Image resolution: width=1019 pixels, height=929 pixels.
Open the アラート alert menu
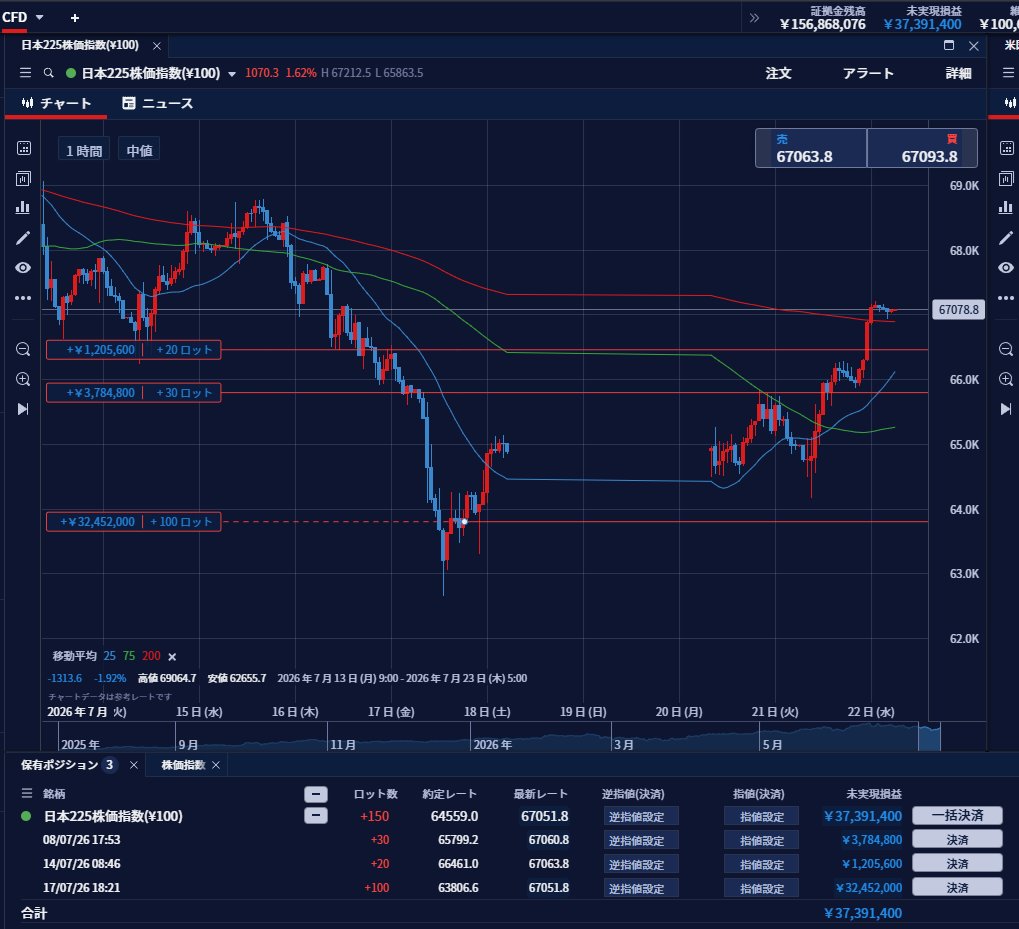(x=868, y=73)
